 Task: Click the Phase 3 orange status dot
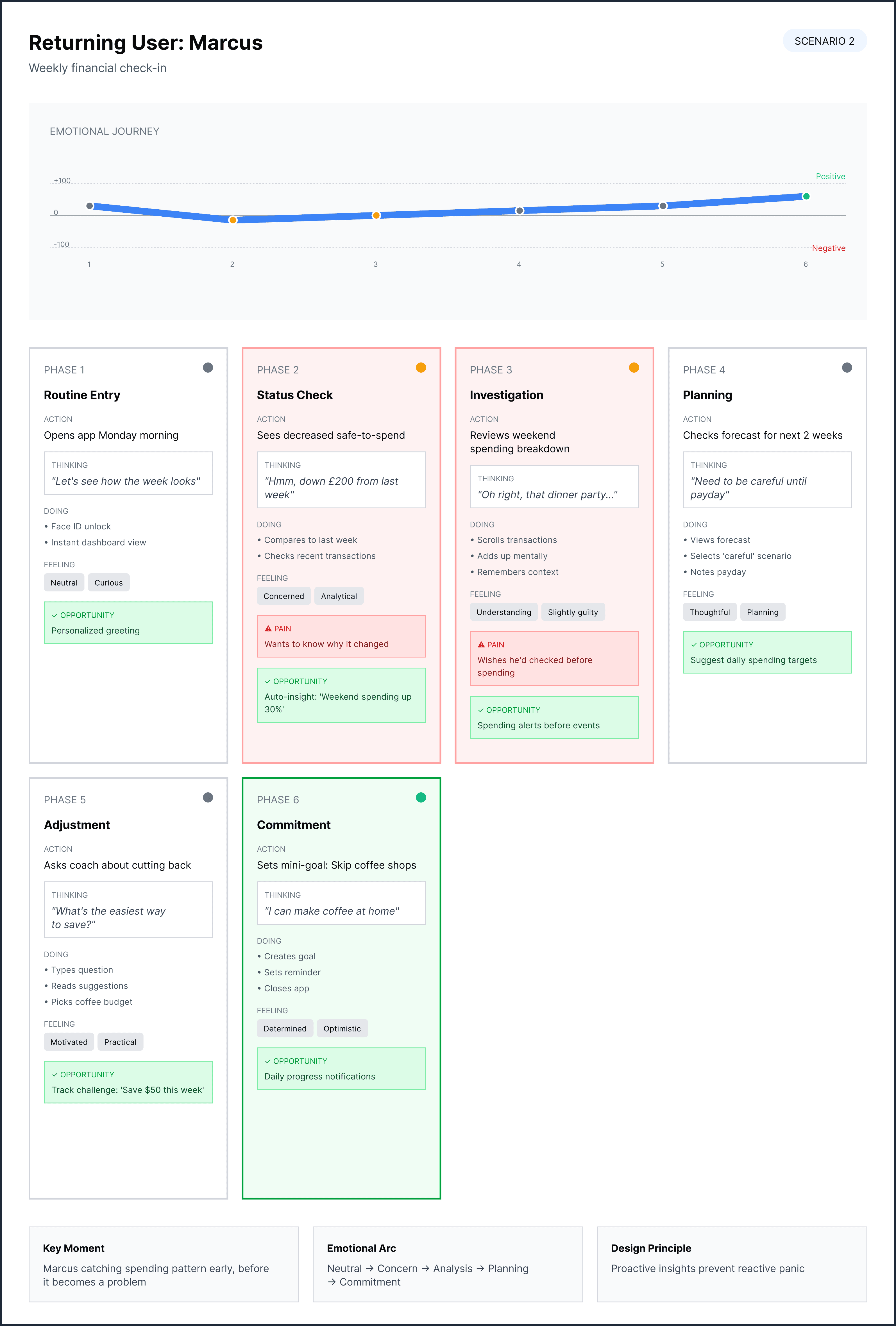coord(634,368)
